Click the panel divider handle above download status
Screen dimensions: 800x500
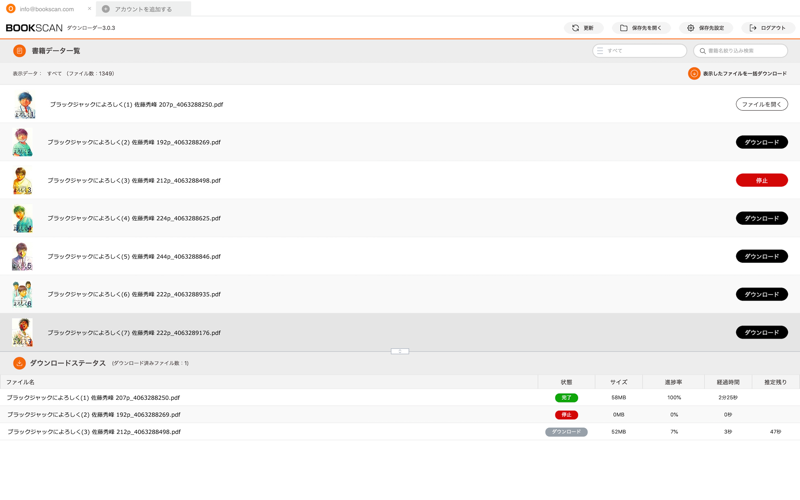pos(400,351)
